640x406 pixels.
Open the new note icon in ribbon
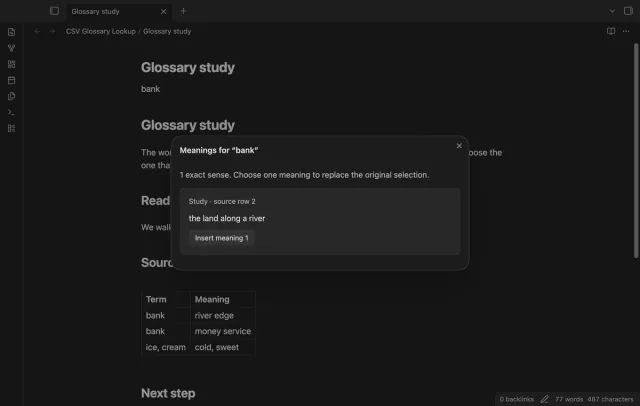[x=11, y=32]
